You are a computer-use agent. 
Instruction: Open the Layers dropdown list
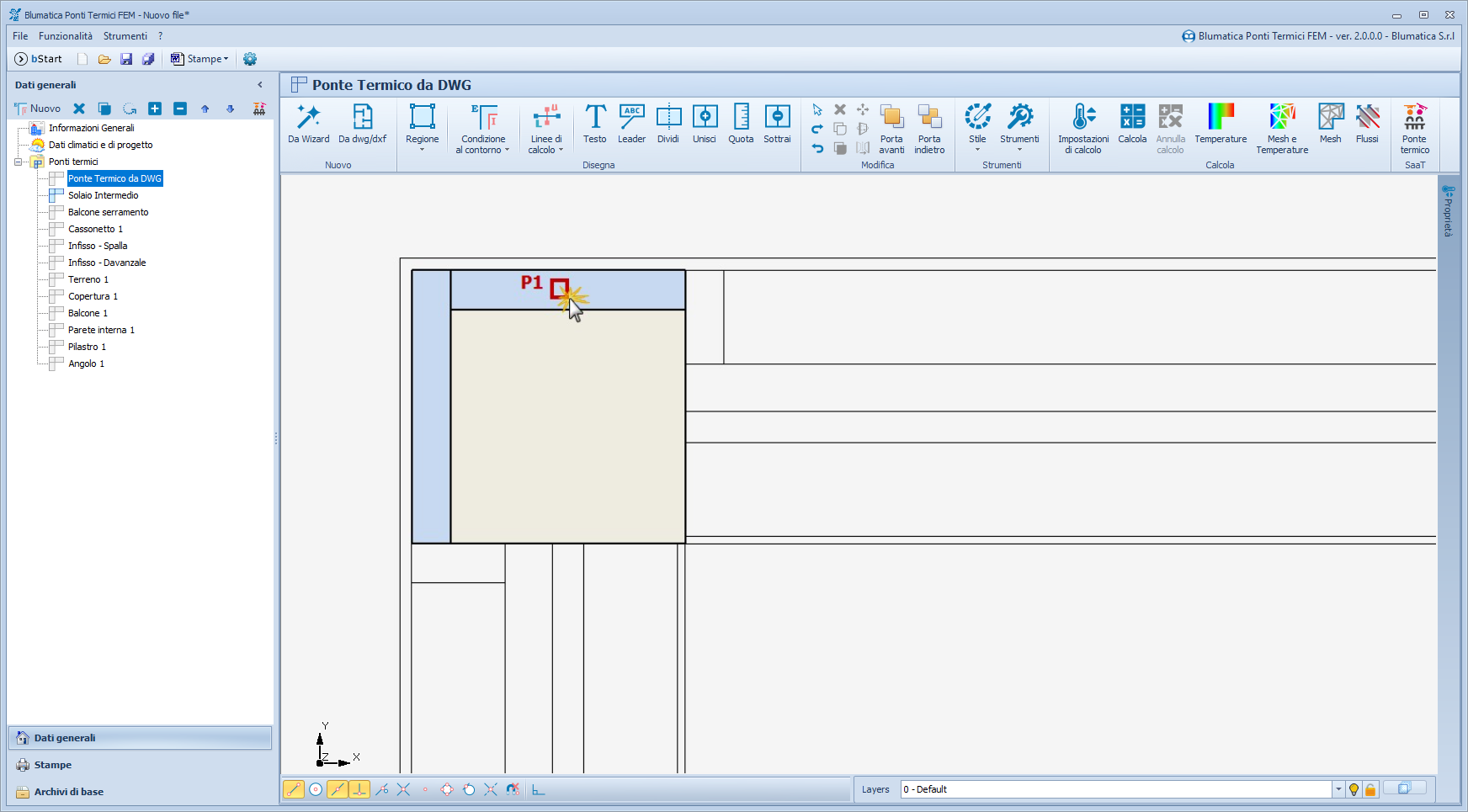coord(1338,789)
